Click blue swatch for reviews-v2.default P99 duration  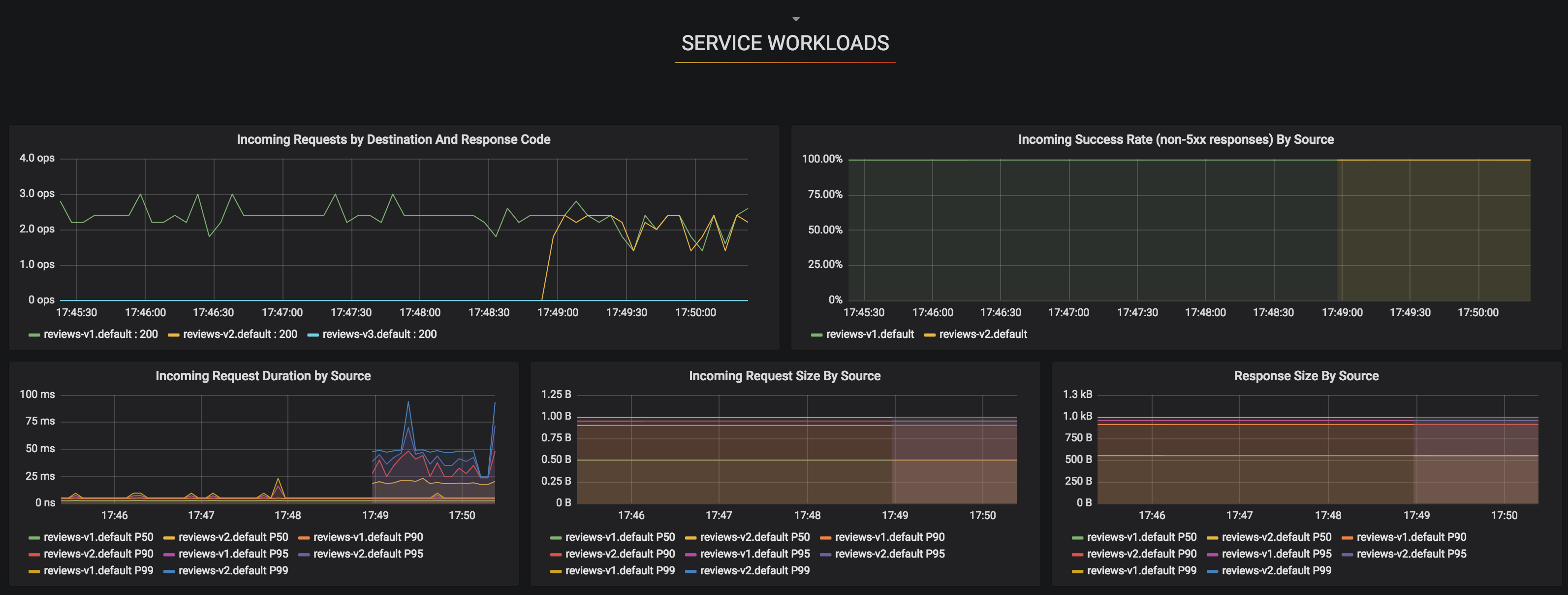point(169,571)
